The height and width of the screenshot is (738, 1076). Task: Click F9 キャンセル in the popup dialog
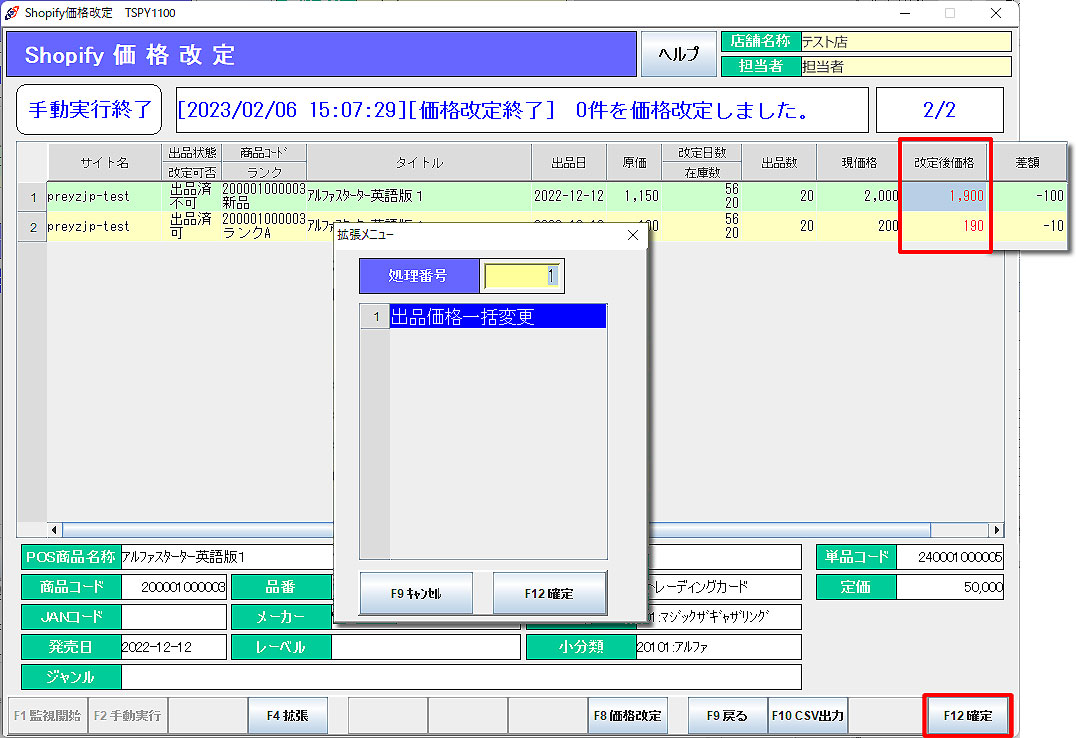(416, 593)
